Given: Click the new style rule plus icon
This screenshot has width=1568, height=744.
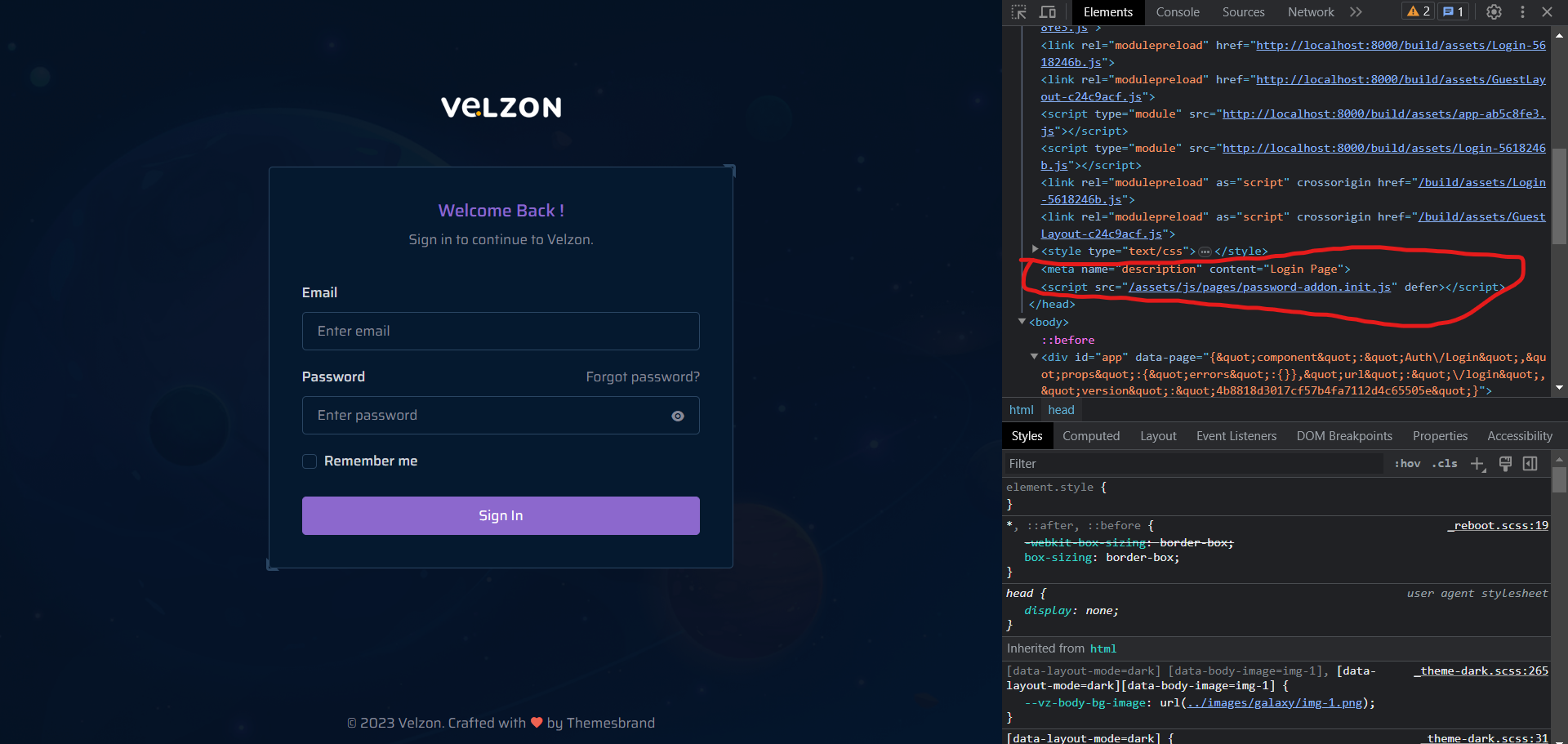Looking at the screenshot, I should [1477, 464].
